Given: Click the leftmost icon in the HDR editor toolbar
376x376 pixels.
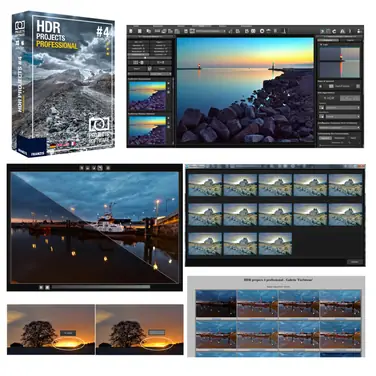Looking at the screenshot, I should [130, 31].
